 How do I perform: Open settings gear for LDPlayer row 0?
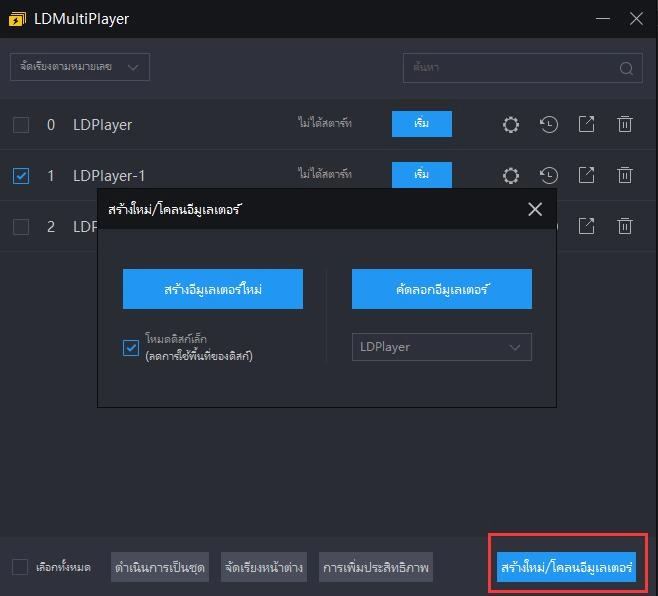tap(511, 124)
